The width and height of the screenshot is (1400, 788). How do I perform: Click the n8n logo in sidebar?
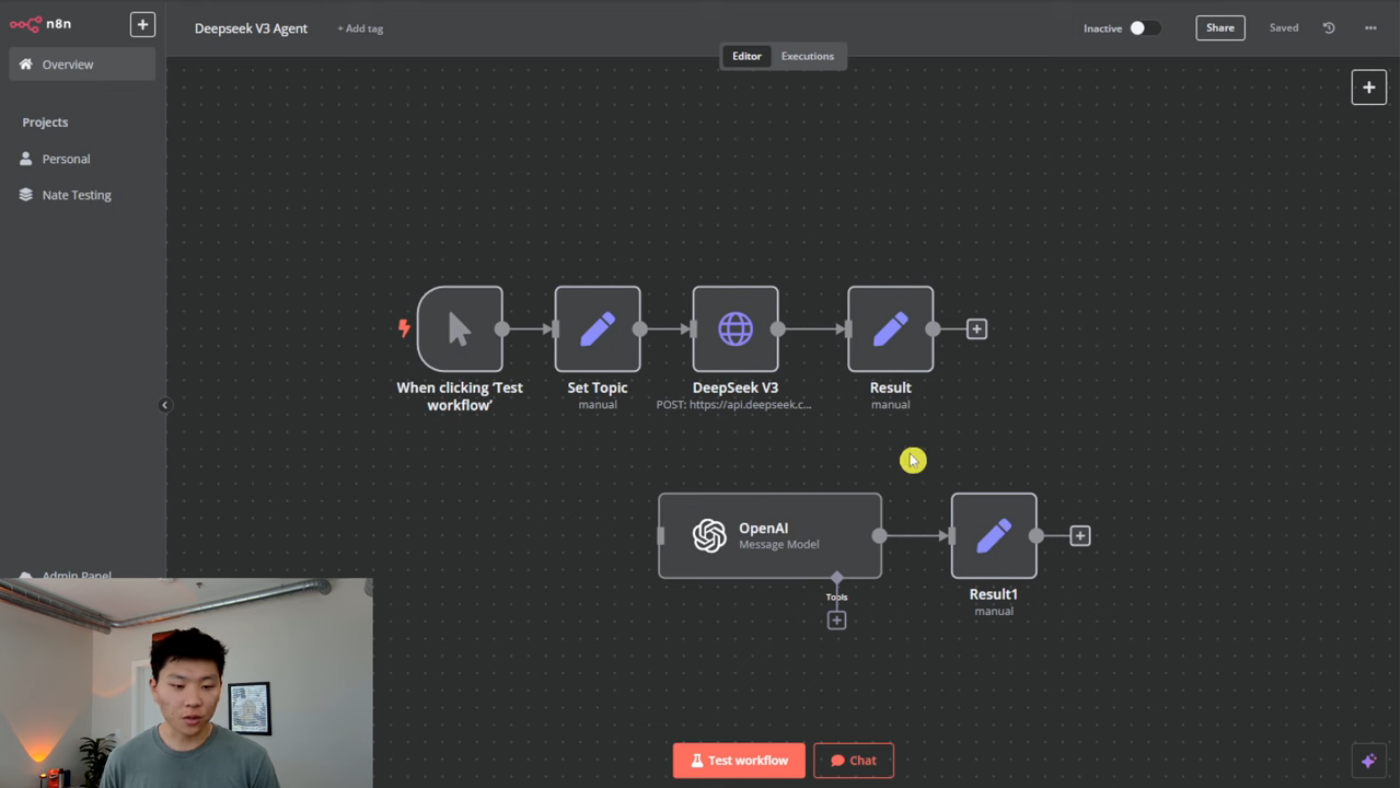point(41,24)
